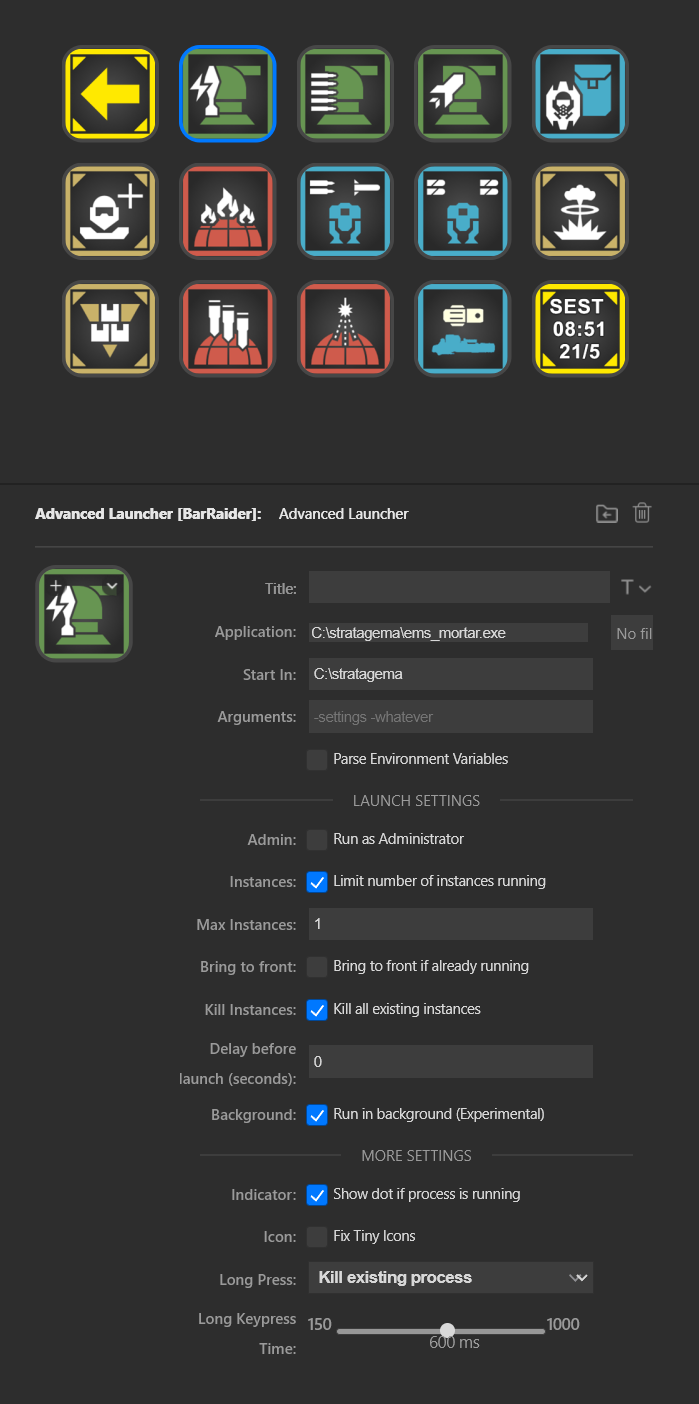Image resolution: width=699 pixels, height=1404 pixels.
Task: Click the action icon preview image
Action: pos(84,614)
